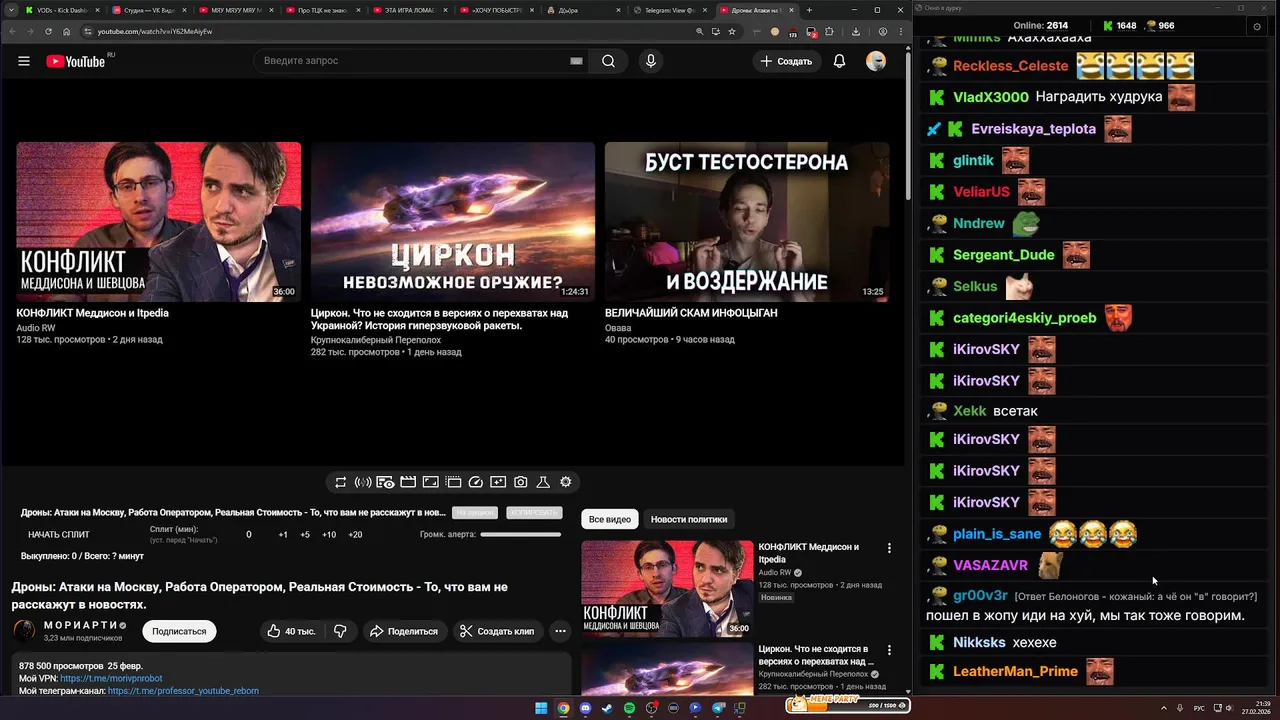Click the Chrome address bar URL
The height and width of the screenshot is (720, 1280).
coord(155,31)
